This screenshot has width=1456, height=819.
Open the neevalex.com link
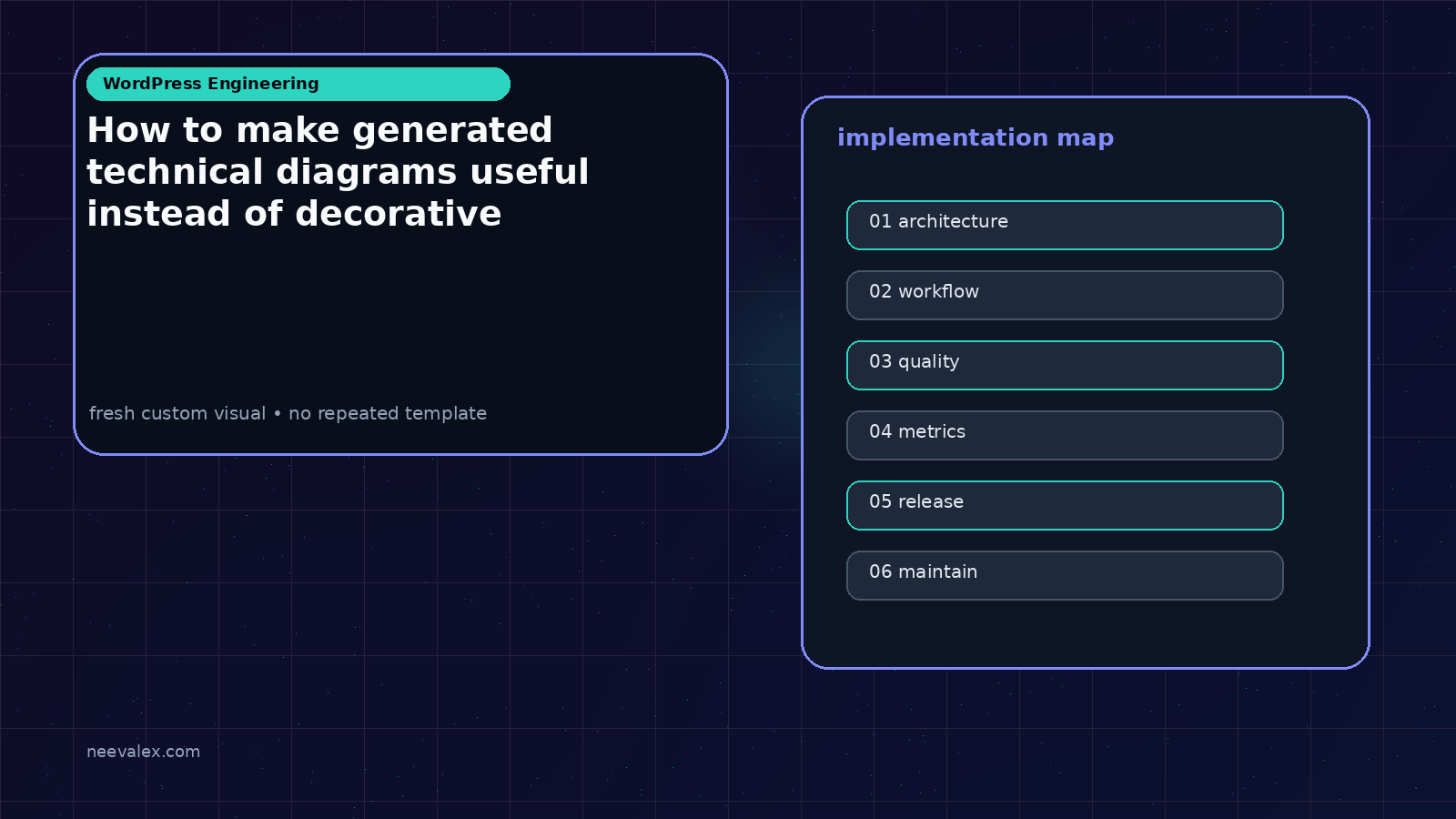point(143,752)
